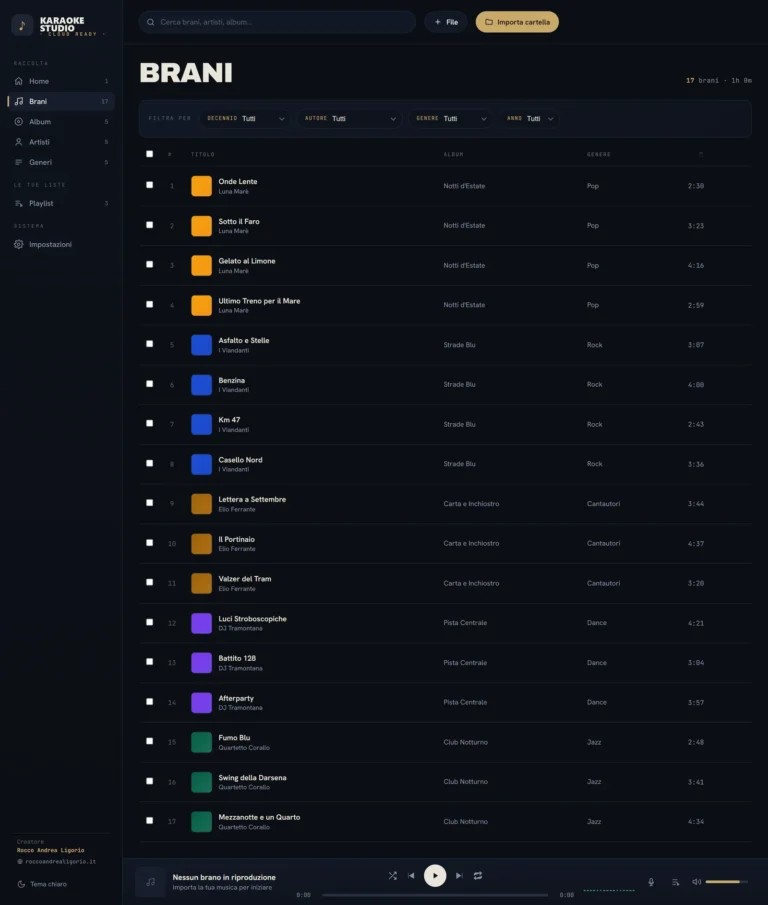Click the orange cover of Onde Lente
The width and height of the screenshot is (768, 905).
pyautogui.click(x=201, y=186)
